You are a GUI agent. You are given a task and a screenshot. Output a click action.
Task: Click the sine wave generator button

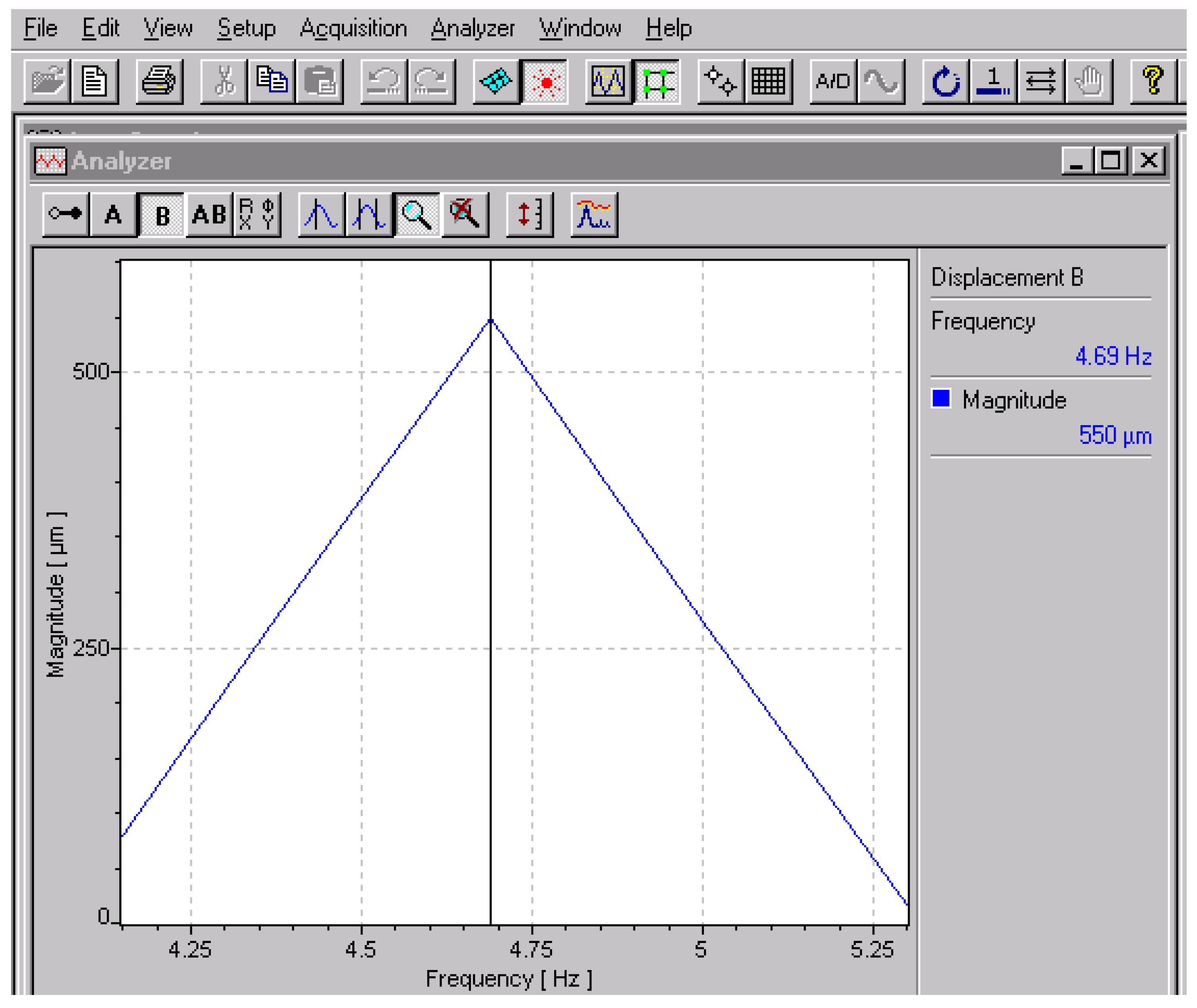pyautogui.click(x=880, y=81)
